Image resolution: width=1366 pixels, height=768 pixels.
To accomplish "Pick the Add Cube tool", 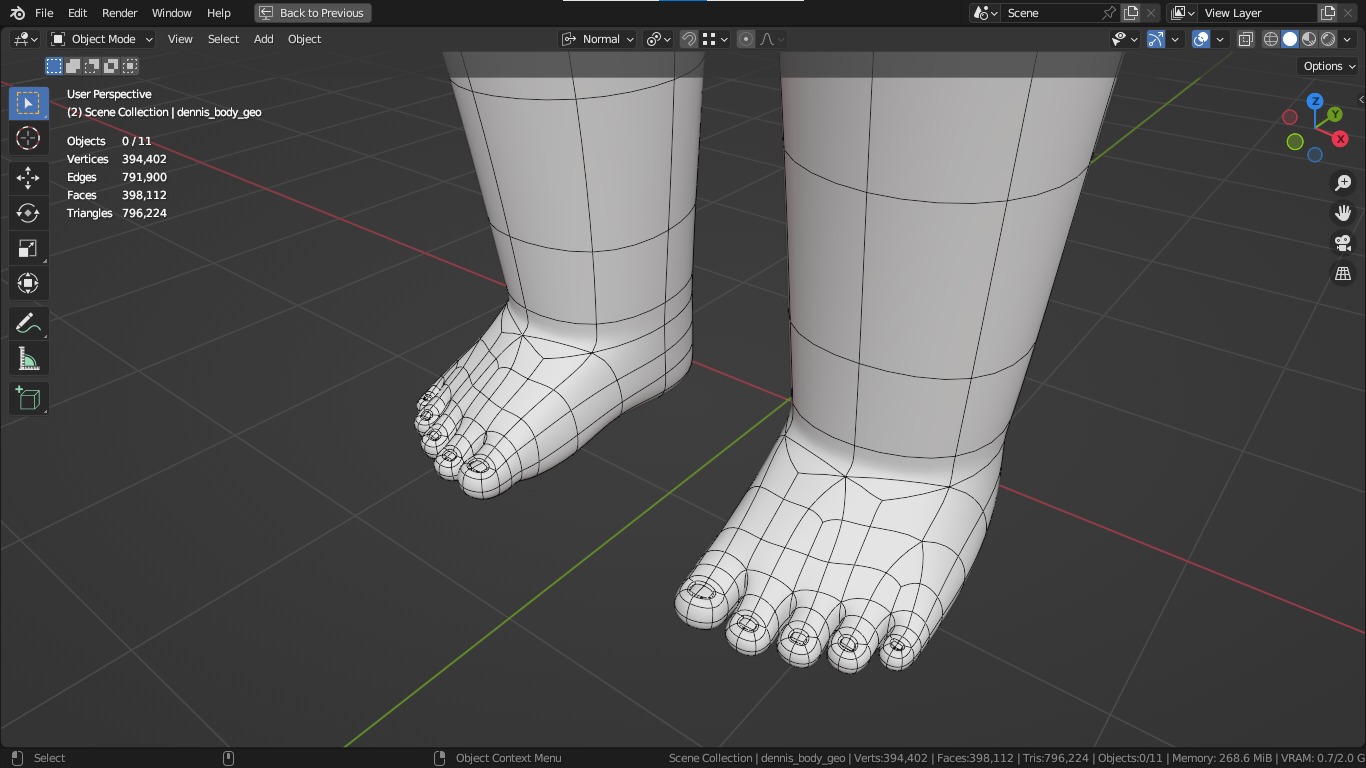I will 28,398.
